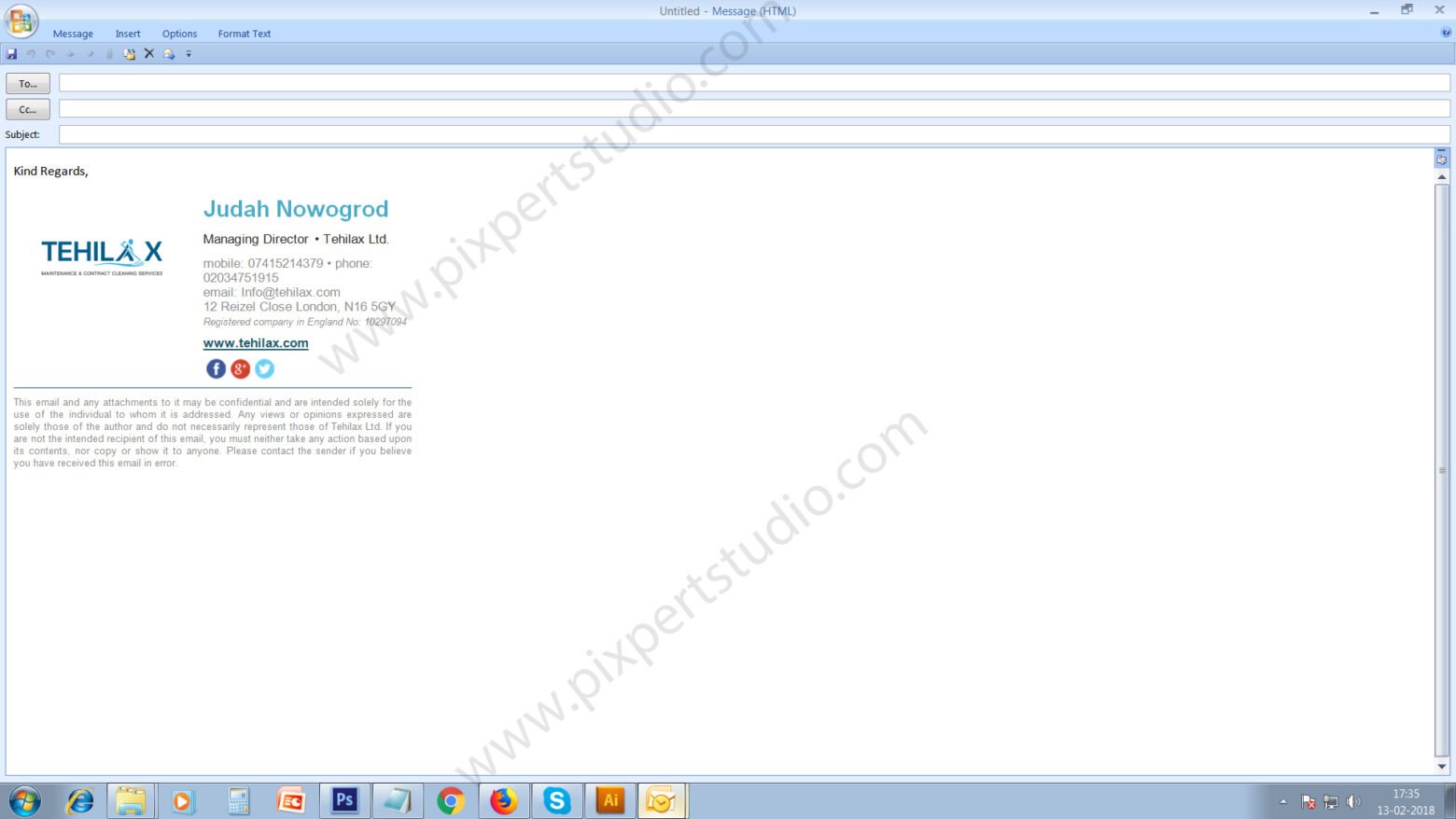The width and height of the screenshot is (1456, 819).
Task: Click the Twitter icon in the signature
Action: point(265,368)
